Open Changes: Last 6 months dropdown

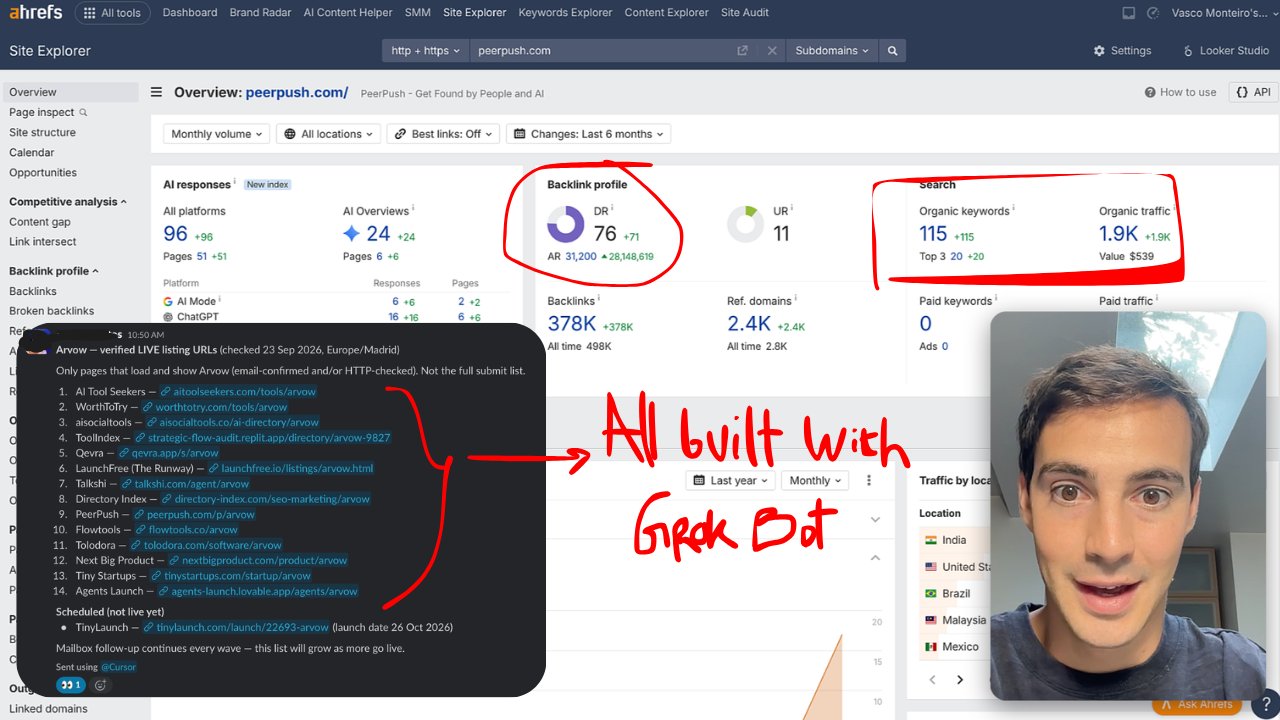tap(589, 134)
